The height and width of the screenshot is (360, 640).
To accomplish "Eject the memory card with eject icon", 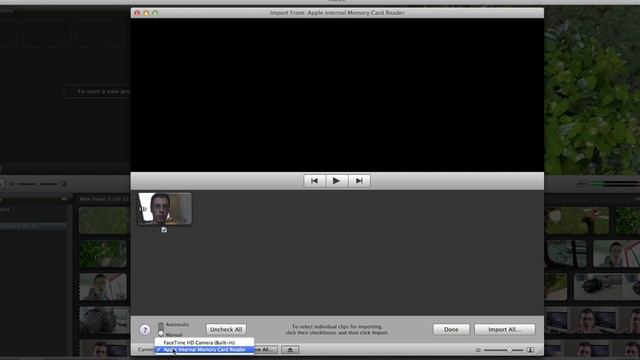I will tap(290, 350).
